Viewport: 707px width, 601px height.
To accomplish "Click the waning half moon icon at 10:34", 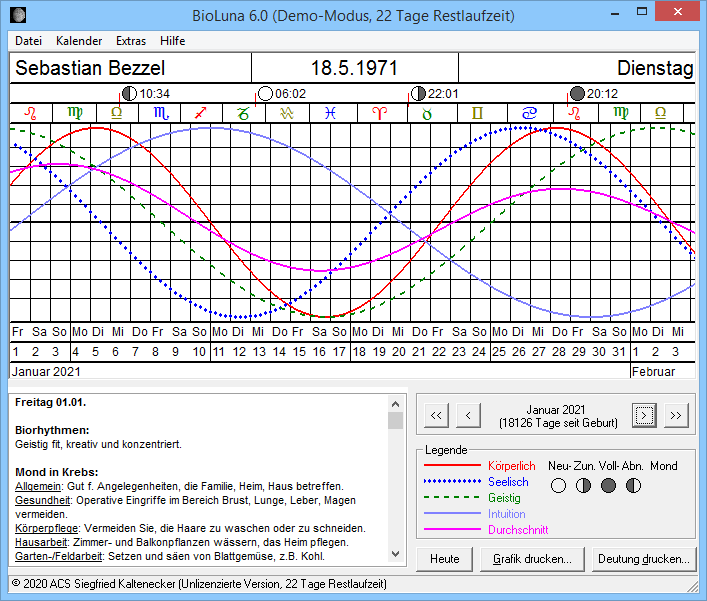I will click(129, 93).
